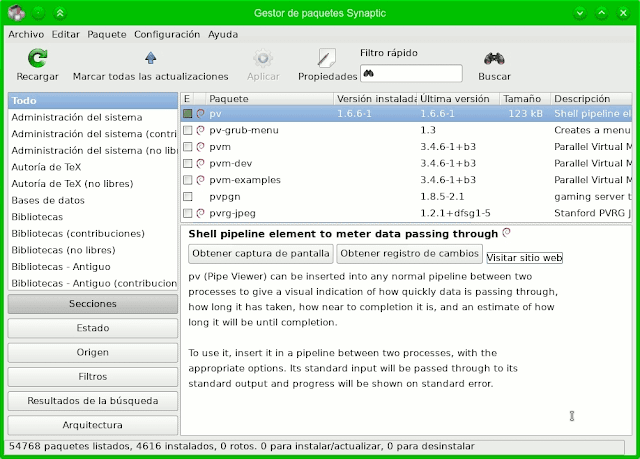Open the Configuración menu
640x459 pixels.
167,34
